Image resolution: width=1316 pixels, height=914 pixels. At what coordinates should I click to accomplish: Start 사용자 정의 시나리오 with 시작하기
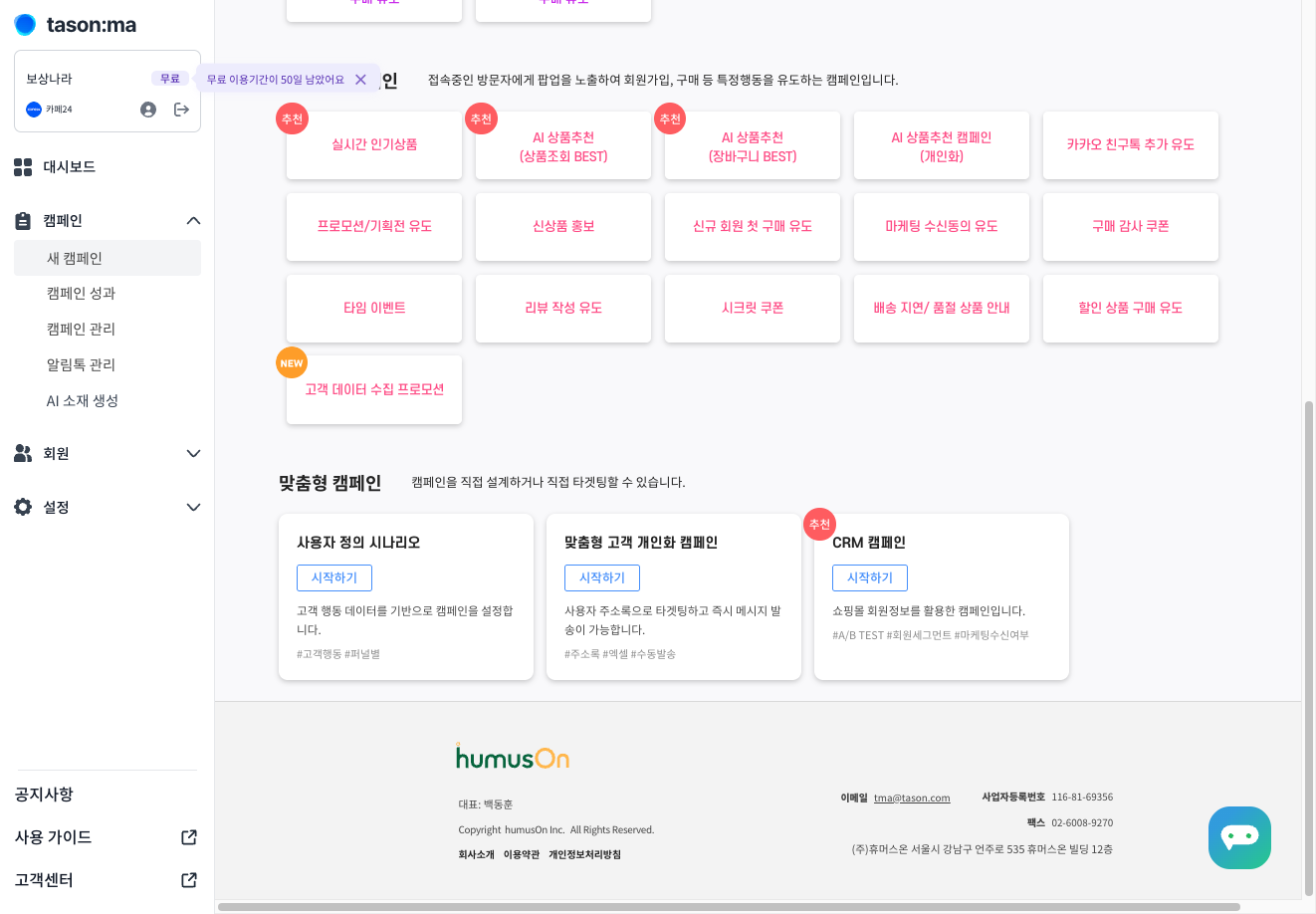pos(334,577)
